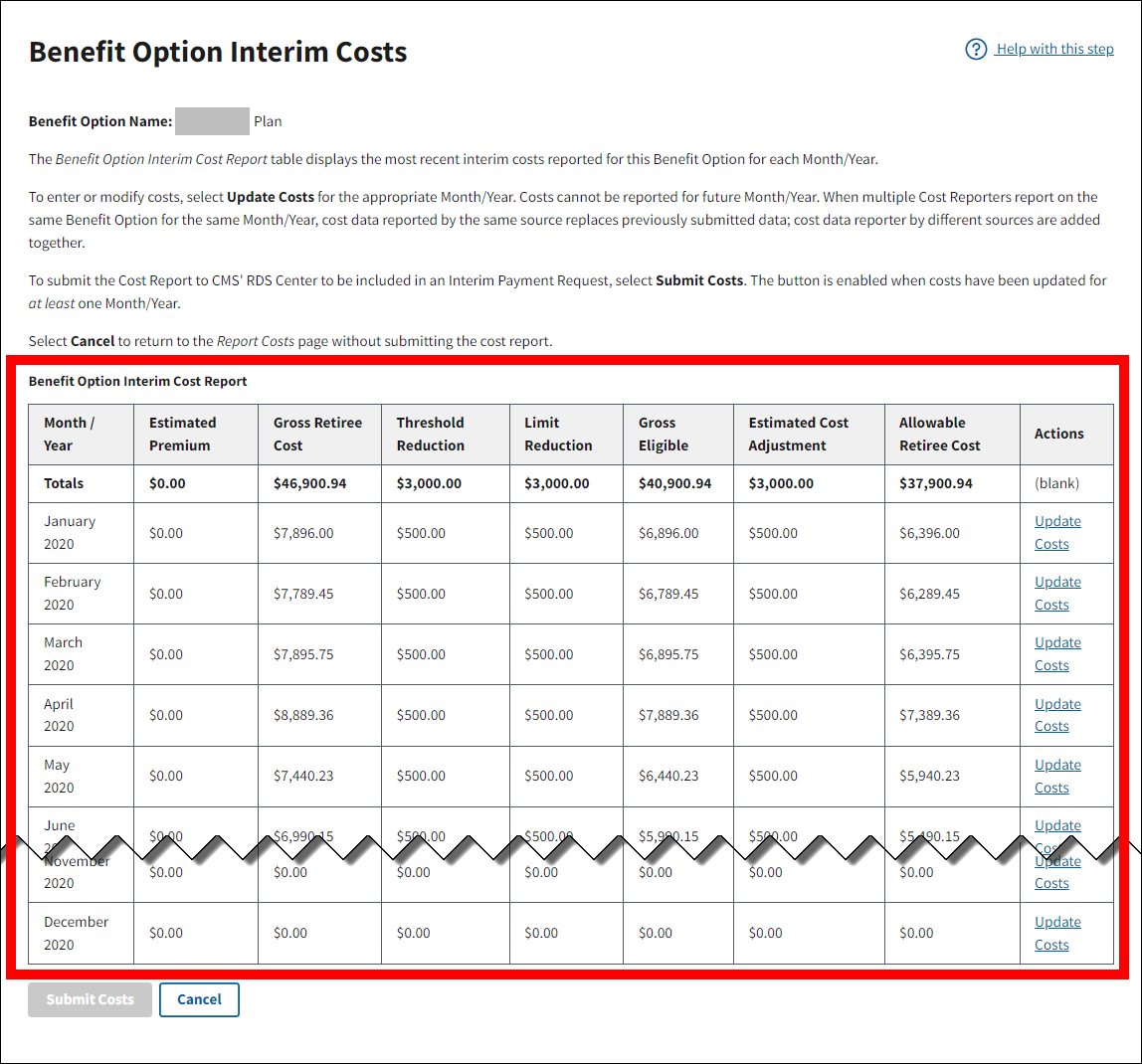Click the Allowable Retiree Cost header

(939, 435)
